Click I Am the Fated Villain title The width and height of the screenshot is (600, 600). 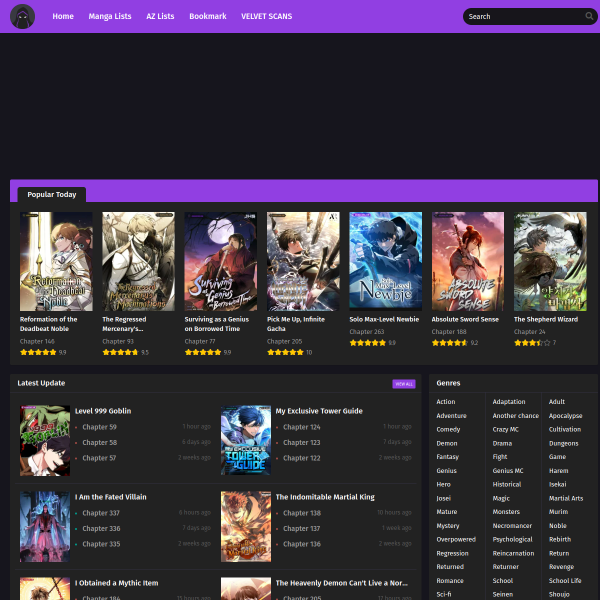[x=111, y=497]
